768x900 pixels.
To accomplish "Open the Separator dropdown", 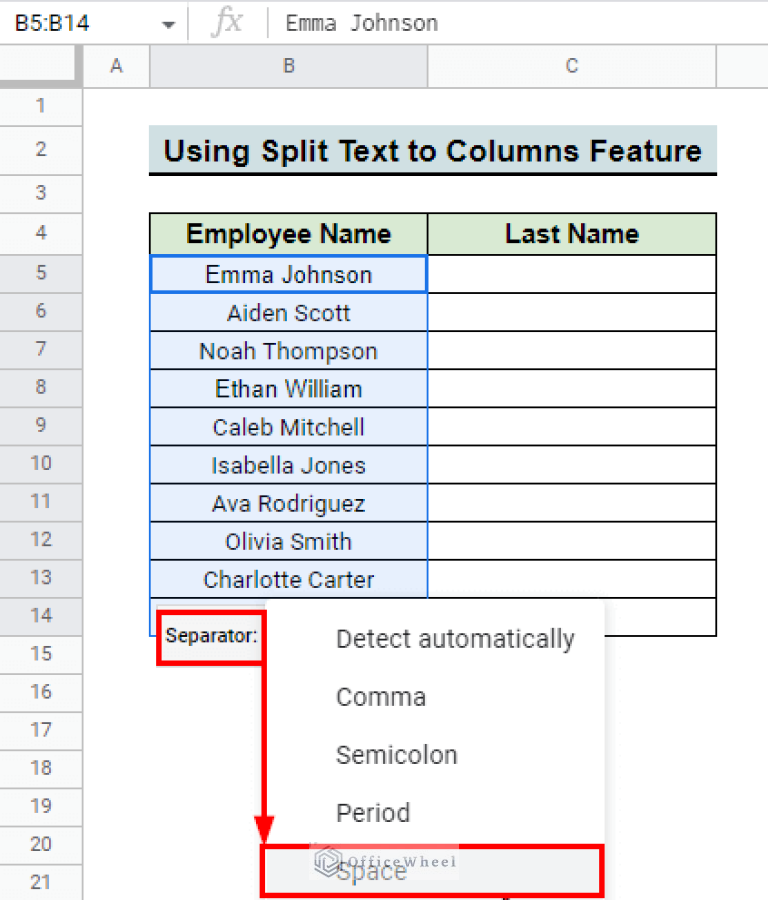I will (211, 635).
